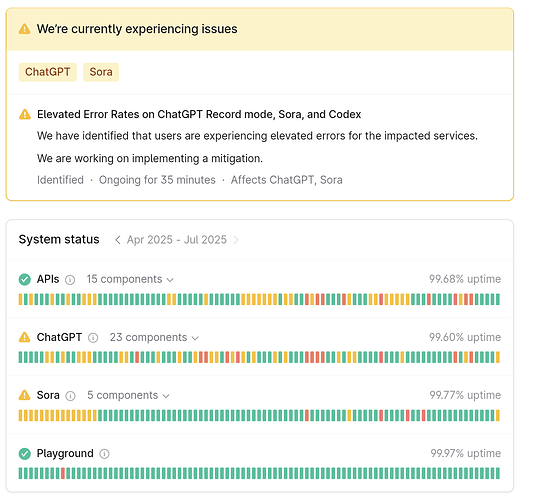Expand the ChatGPT 23 components list
The height and width of the screenshot is (500, 545).
[x=154, y=337]
